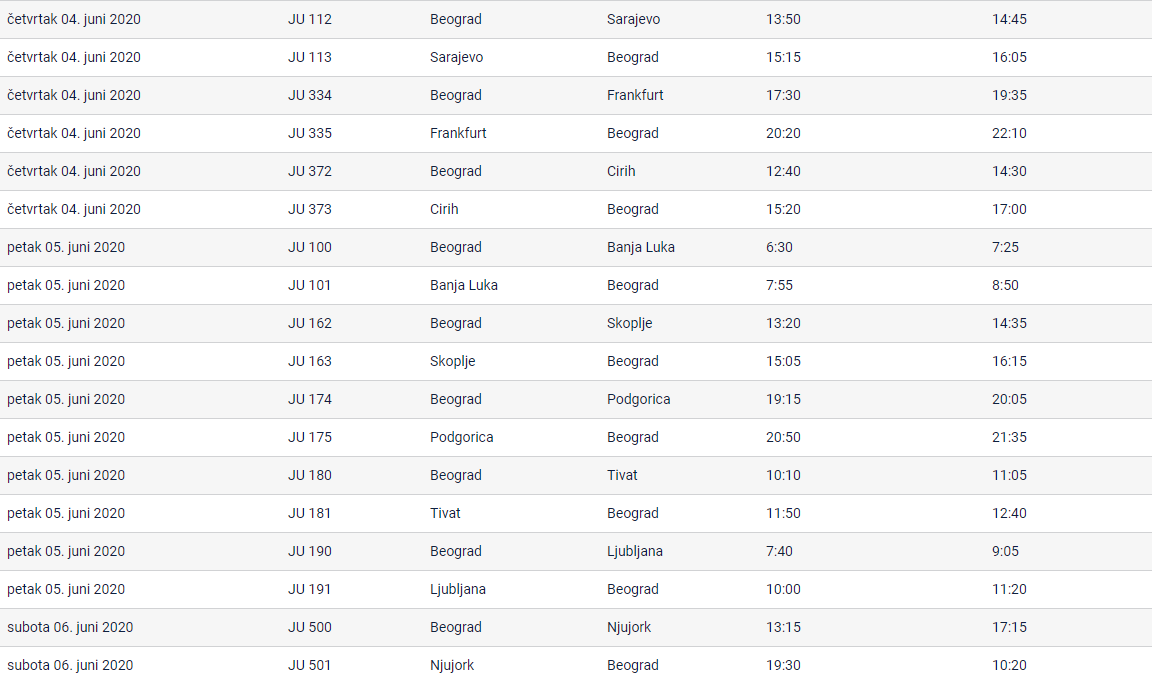Select departure time 15:05 for flight JU 163

[x=783, y=361]
